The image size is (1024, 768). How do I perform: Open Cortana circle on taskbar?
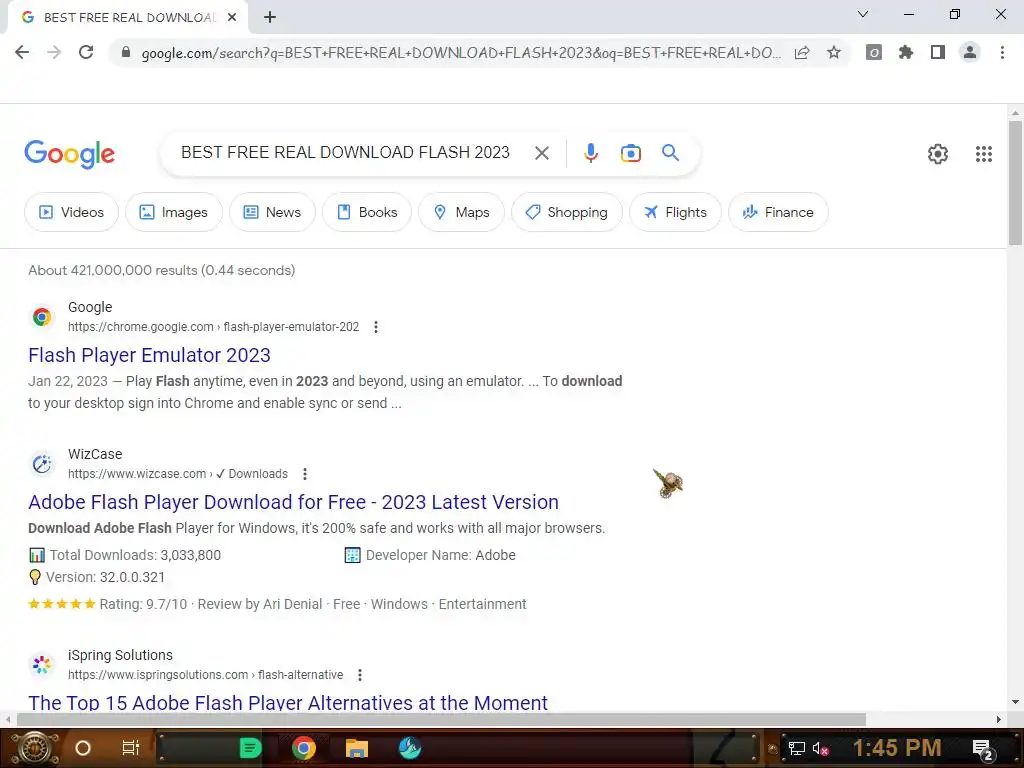(83, 748)
